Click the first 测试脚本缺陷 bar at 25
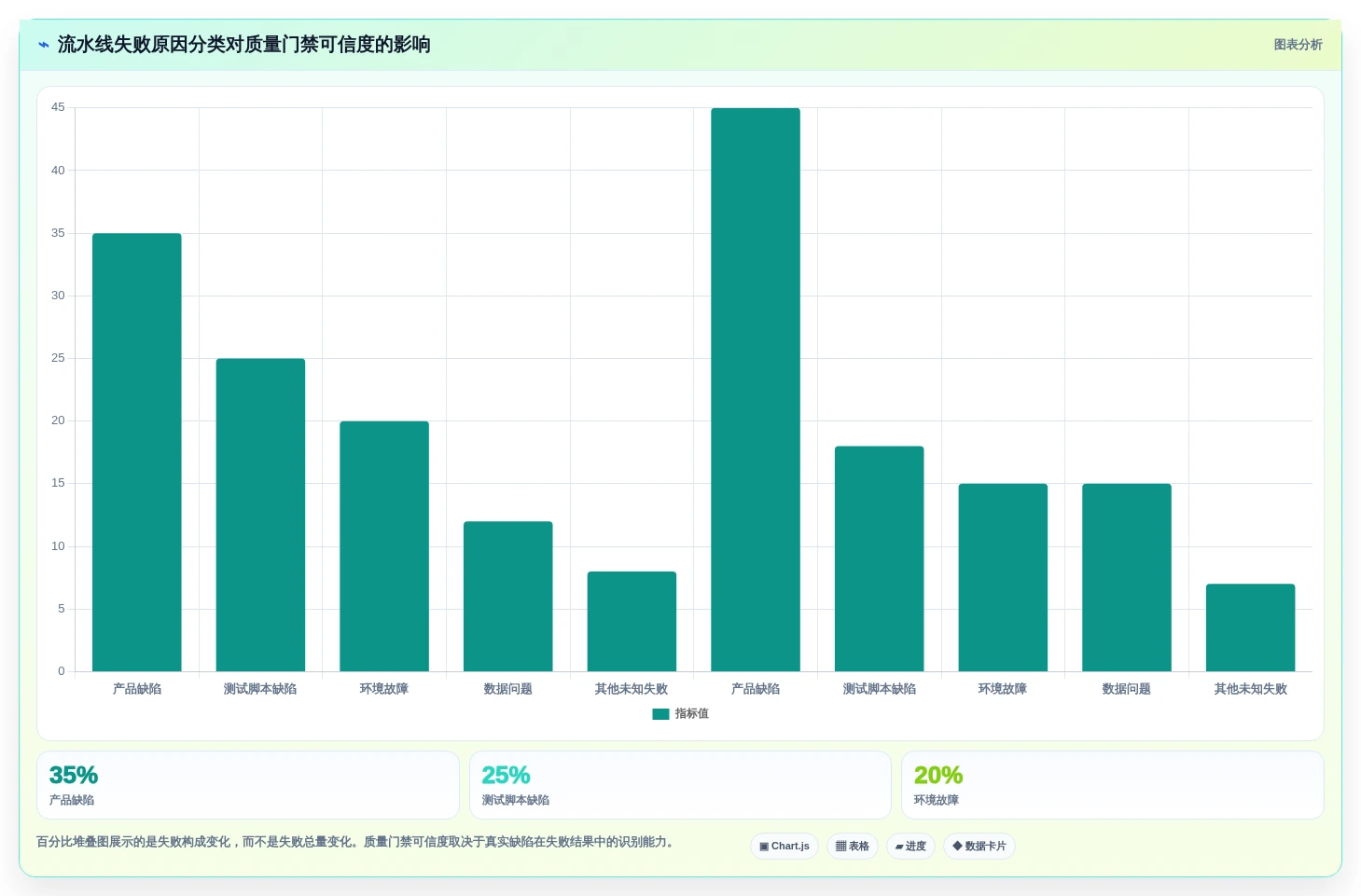This screenshot has width=1361, height=896. [260, 515]
